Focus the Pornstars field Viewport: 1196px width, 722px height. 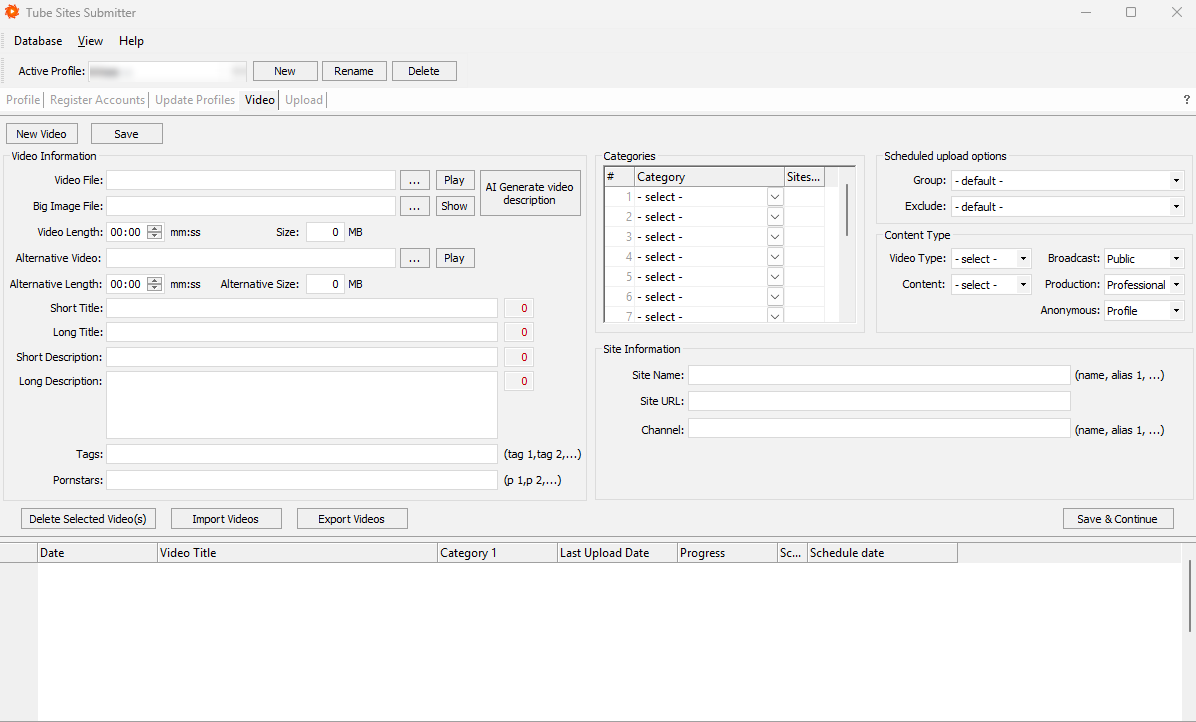click(x=302, y=480)
